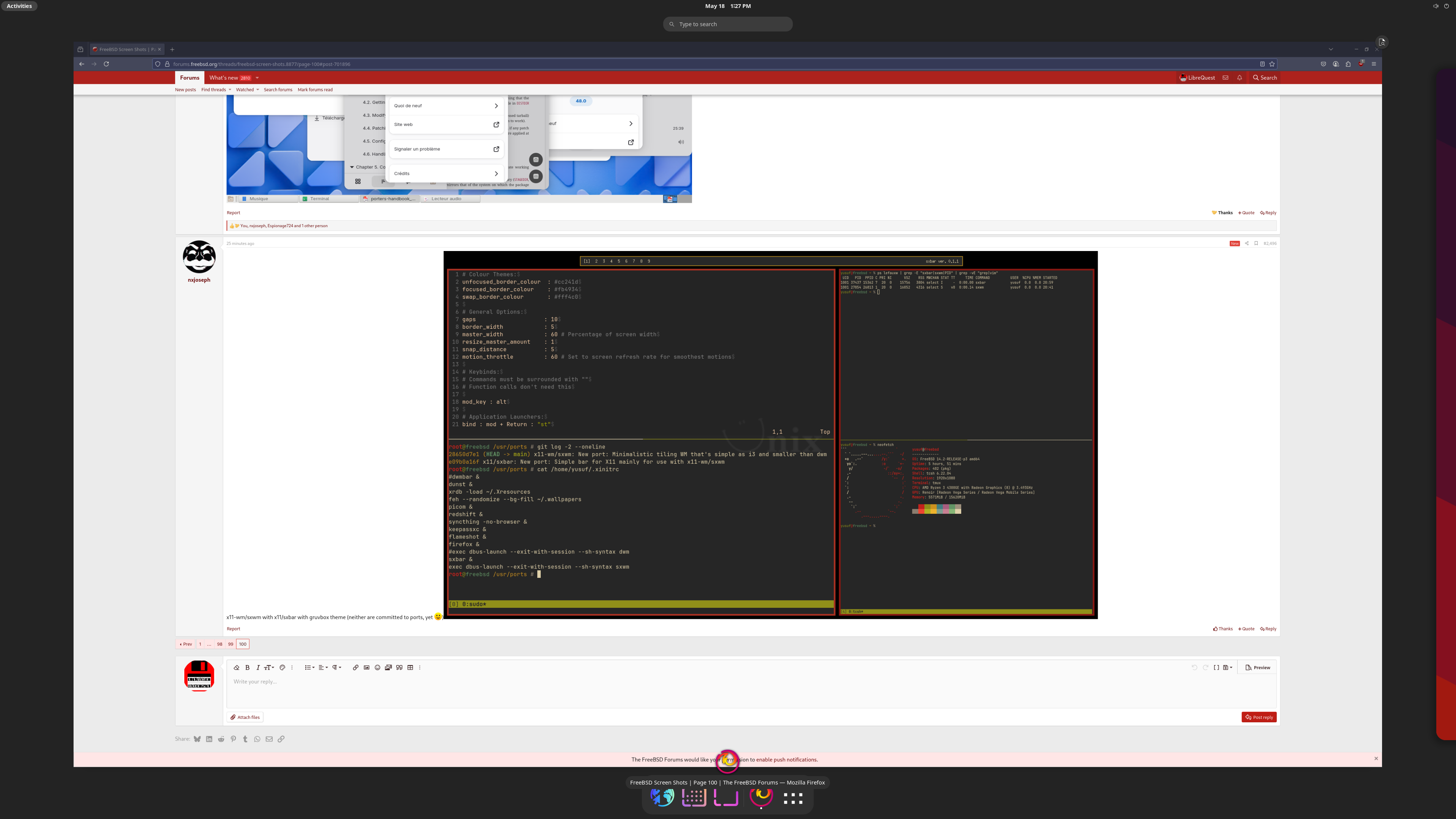The image size is (1456, 819).
Task: Insert a table using the editor toolbar
Action: point(410,667)
